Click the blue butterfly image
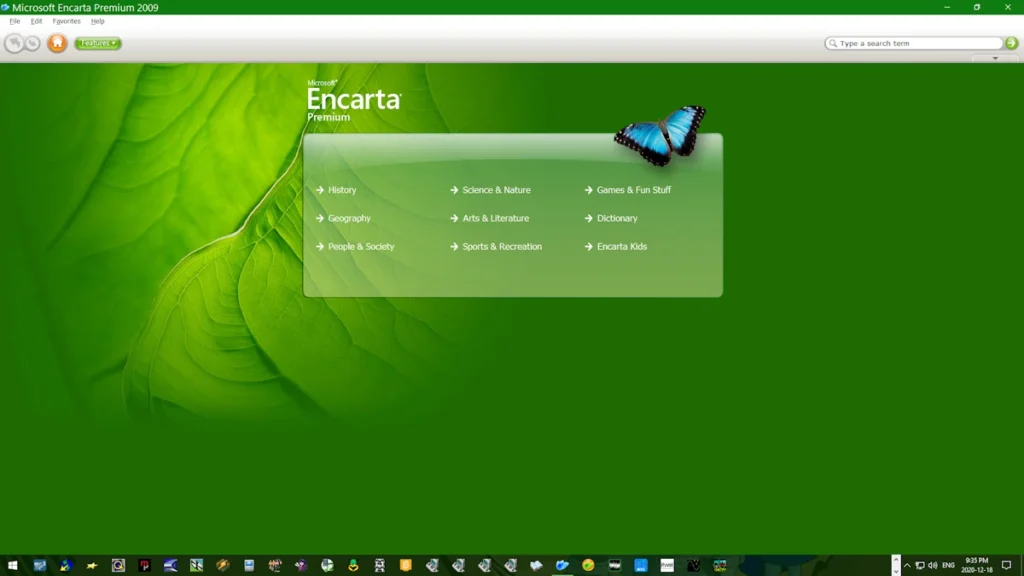The height and width of the screenshot is (576, 1024). (x=660, y=134)
